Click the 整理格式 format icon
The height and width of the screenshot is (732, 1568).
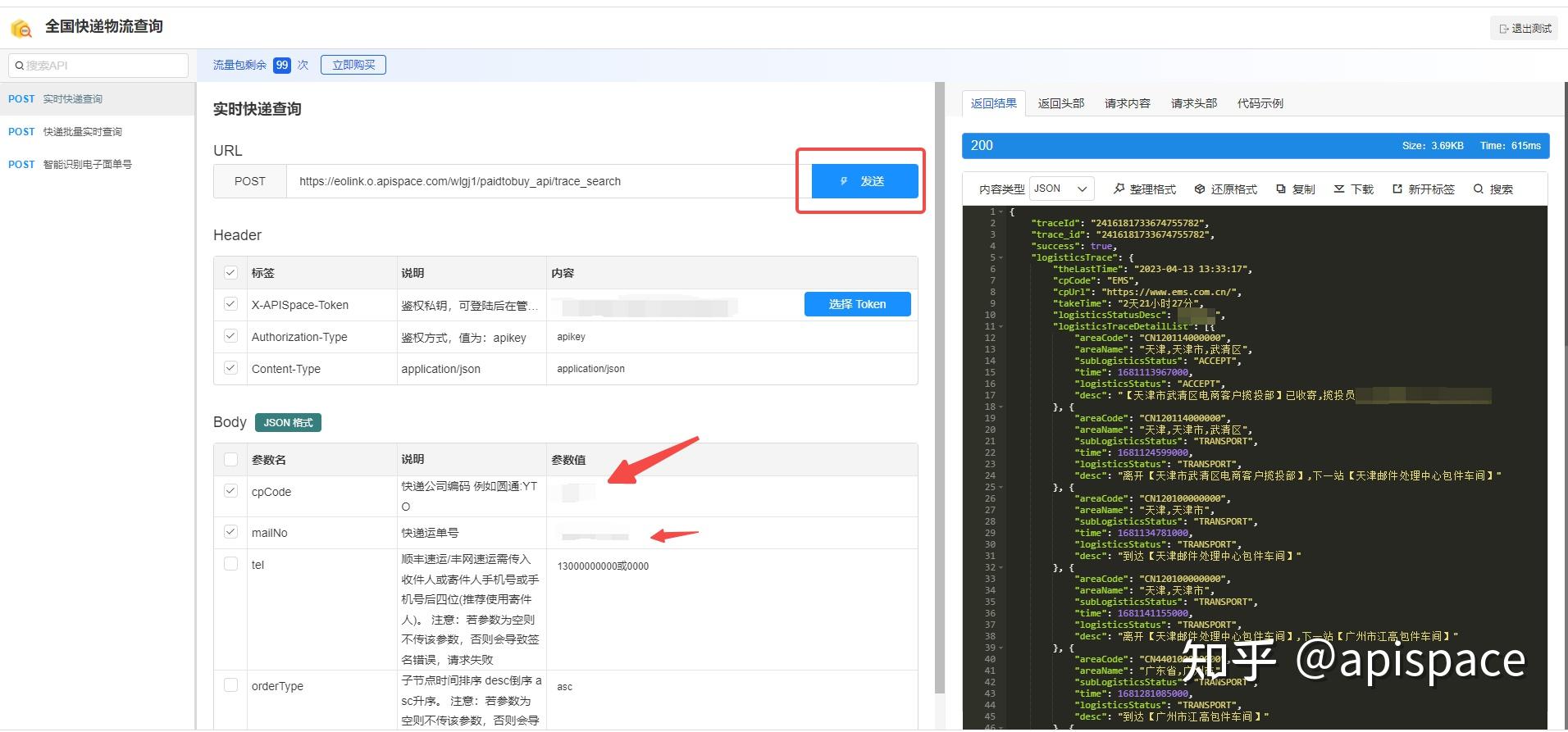click(x=1119, y=189)
